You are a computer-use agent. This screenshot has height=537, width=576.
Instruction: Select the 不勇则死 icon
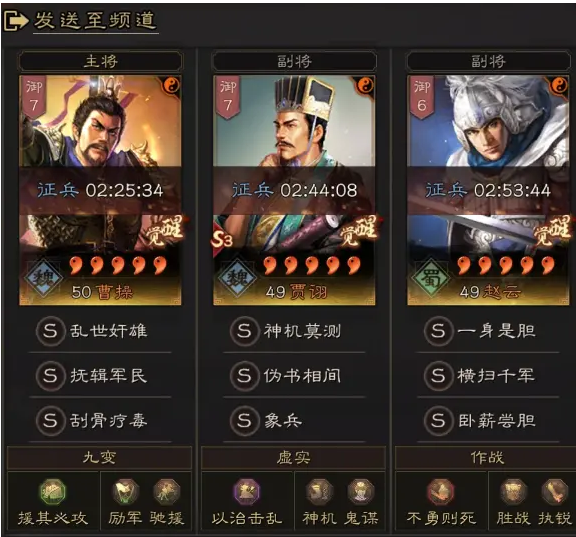(441, 492)
